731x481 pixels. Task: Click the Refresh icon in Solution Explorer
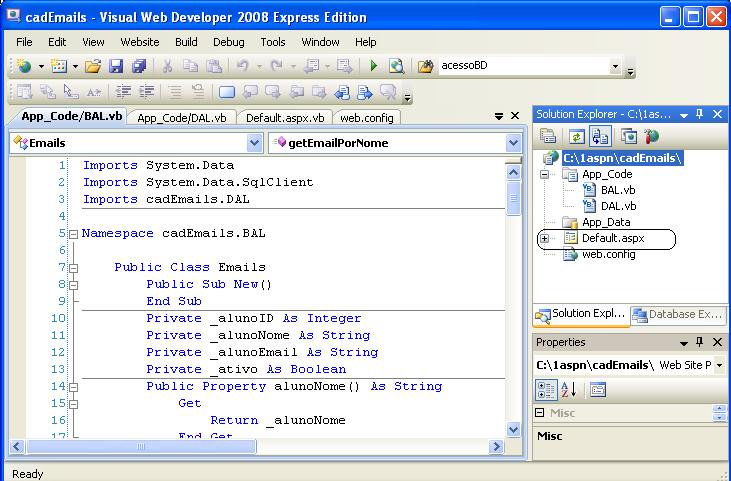[577, 137]
